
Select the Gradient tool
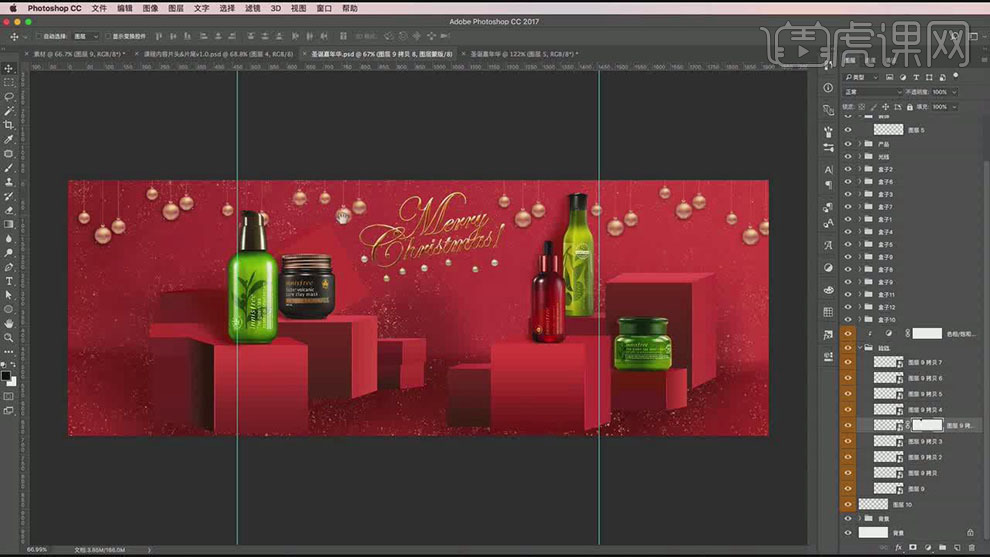(x=9, y=224)
